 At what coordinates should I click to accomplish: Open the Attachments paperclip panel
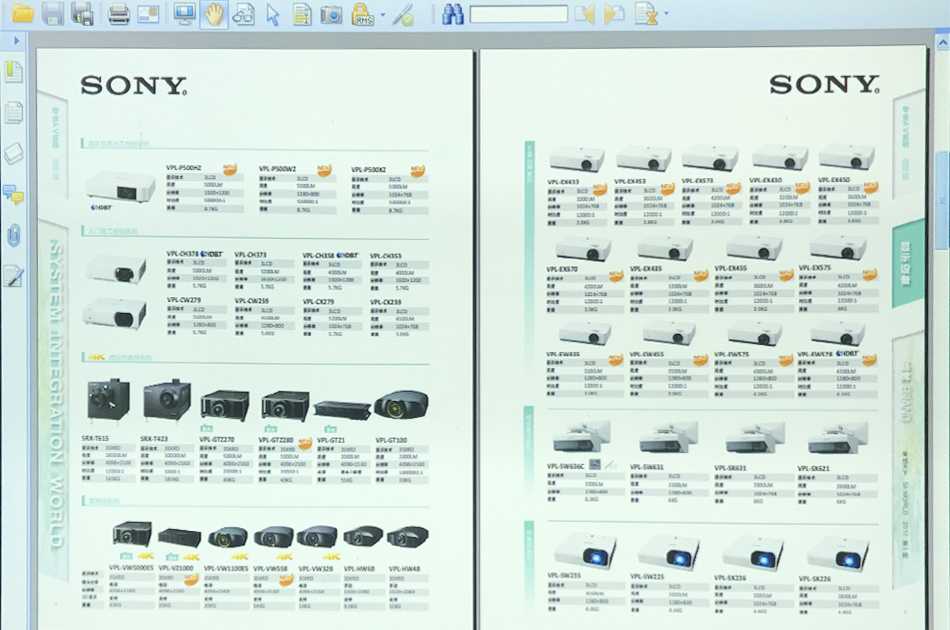13,235
